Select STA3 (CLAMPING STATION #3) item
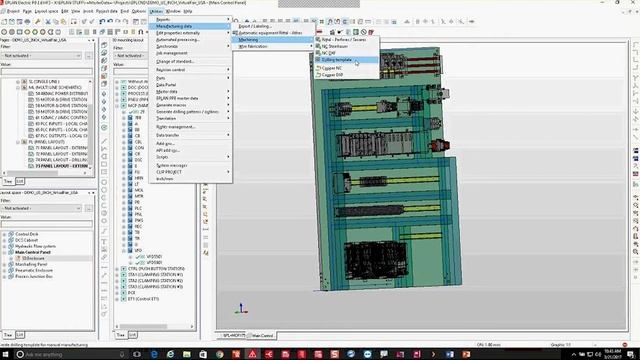Screen dimensions: 640x360 [155, 287]
